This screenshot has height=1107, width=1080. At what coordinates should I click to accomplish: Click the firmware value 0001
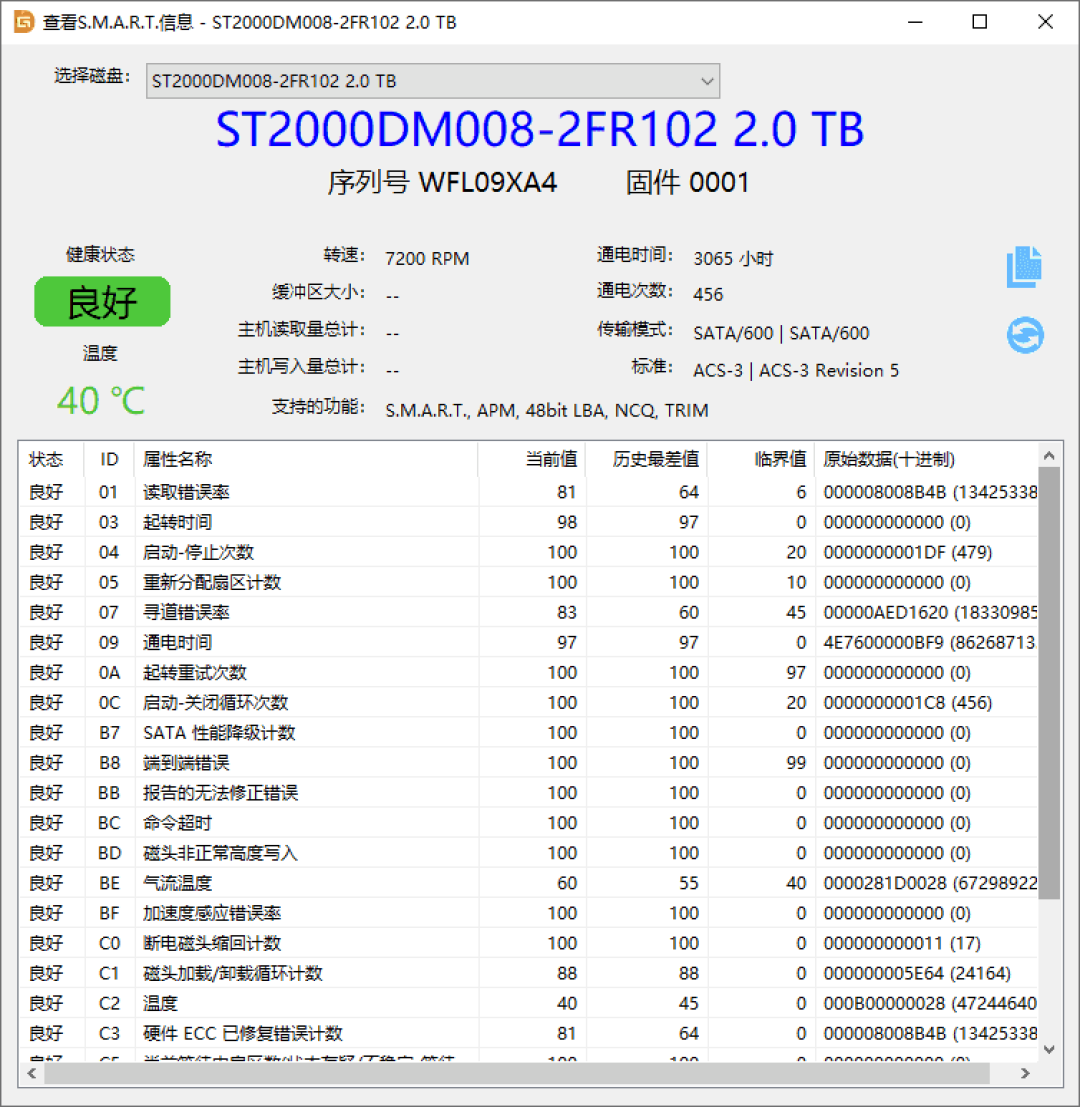[719, 183]
